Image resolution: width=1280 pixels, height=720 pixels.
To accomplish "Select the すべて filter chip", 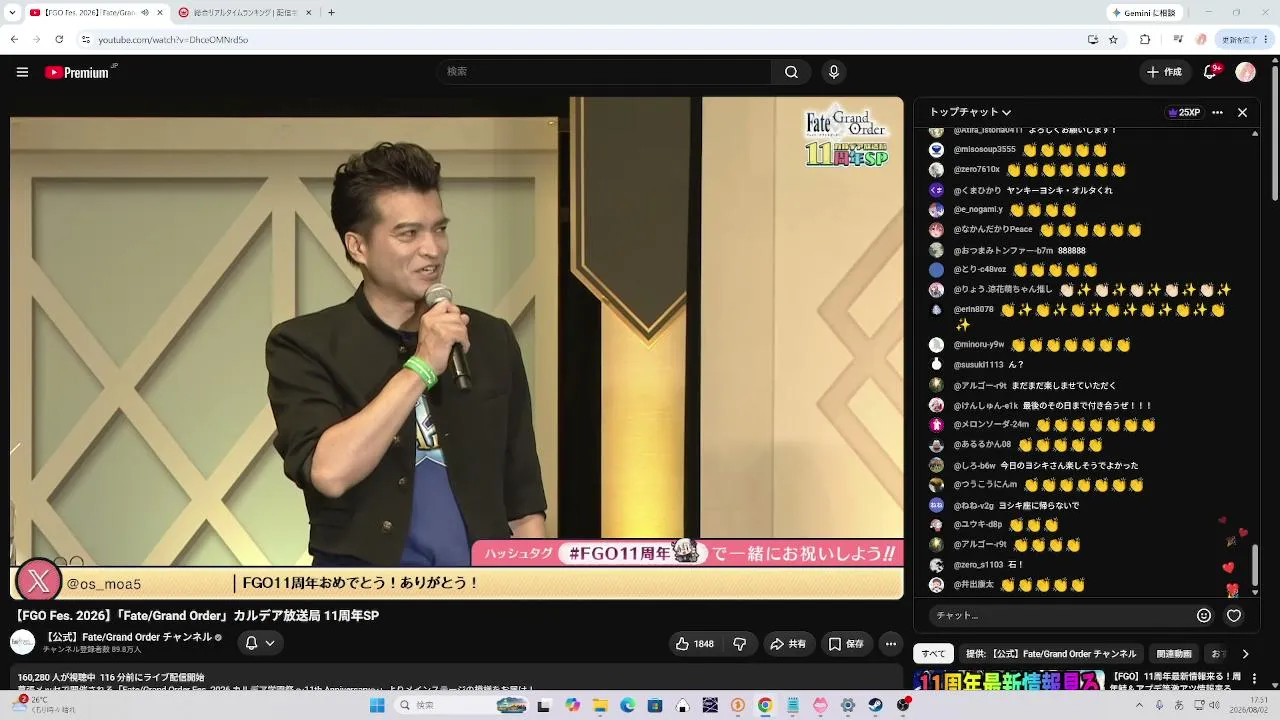I will click(933, 654).
